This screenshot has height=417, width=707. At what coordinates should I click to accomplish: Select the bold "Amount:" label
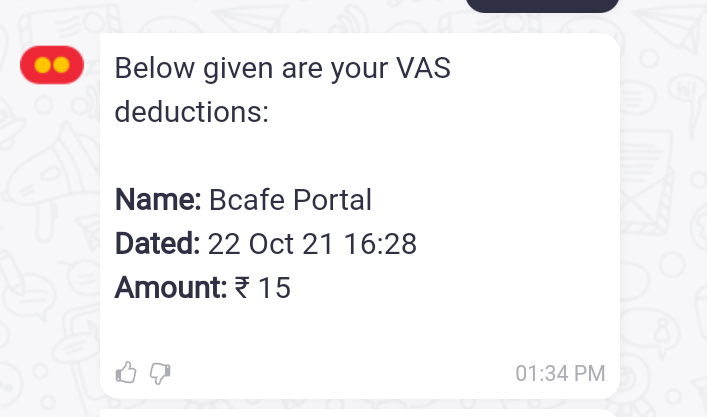(x=171, y=287)
